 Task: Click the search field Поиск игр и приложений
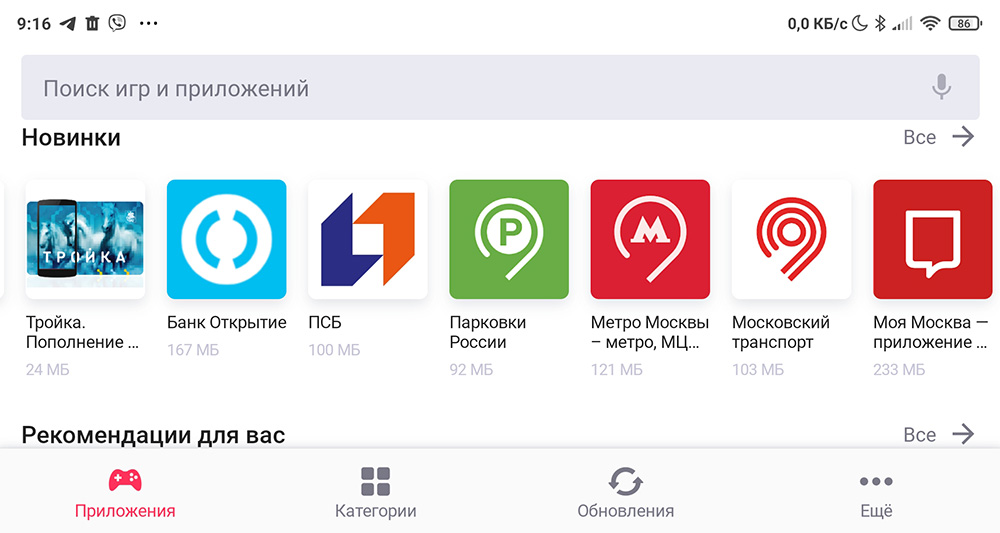point(500,87)
